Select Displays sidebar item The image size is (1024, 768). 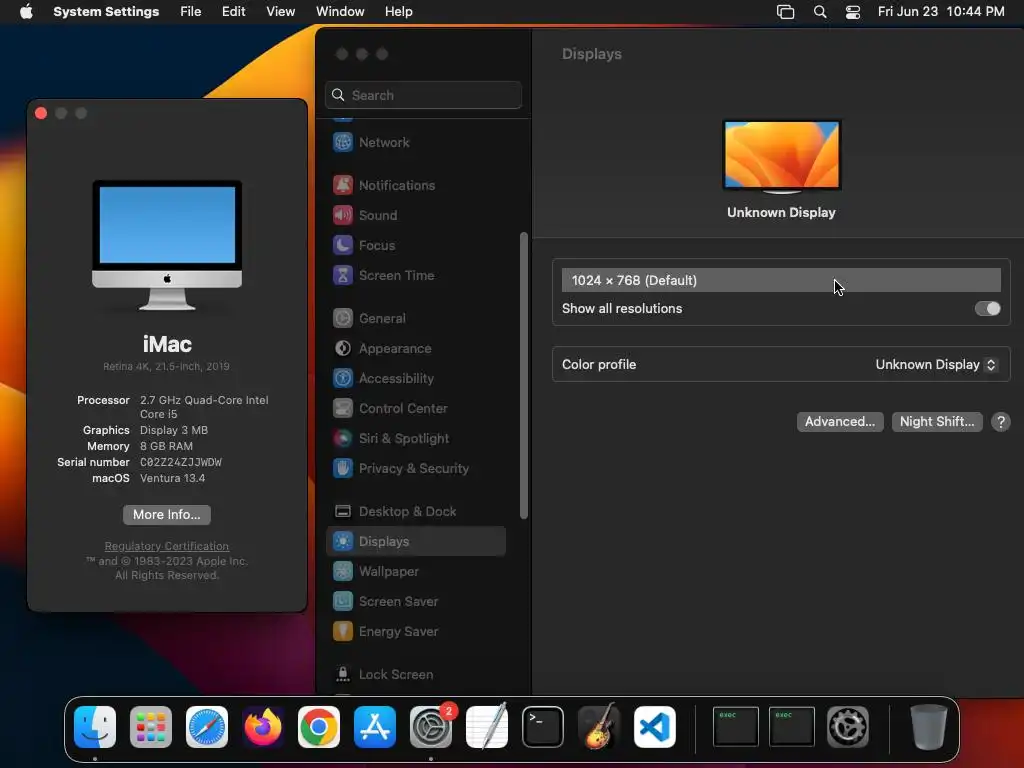coord(415,541)
